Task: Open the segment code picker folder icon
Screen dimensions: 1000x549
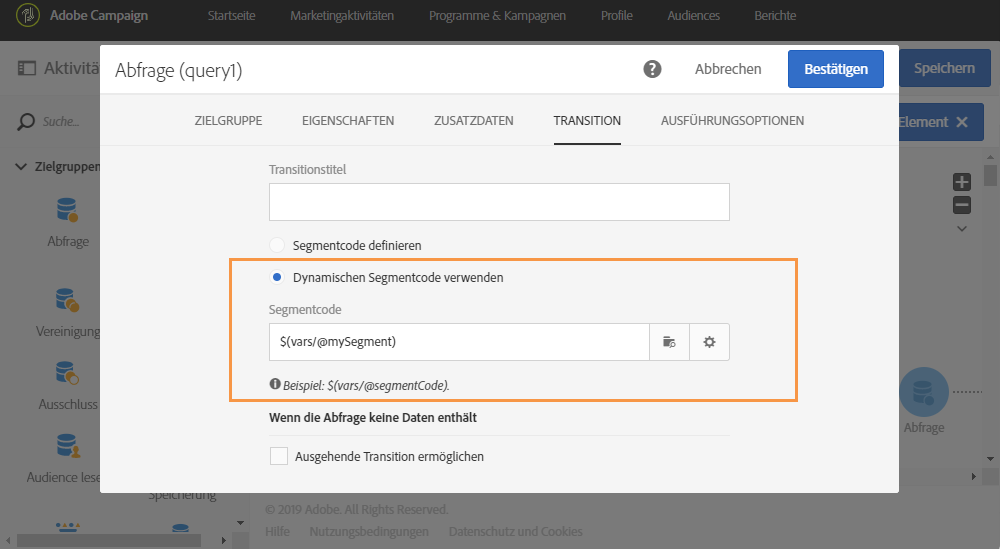Action: click(x=669, y=342)
